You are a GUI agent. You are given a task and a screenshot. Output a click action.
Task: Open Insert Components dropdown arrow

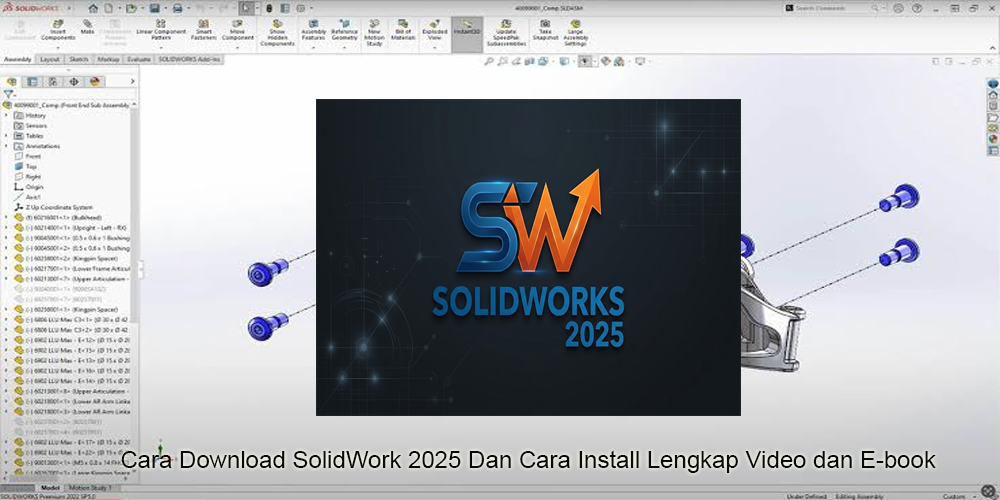coord(58,47)
